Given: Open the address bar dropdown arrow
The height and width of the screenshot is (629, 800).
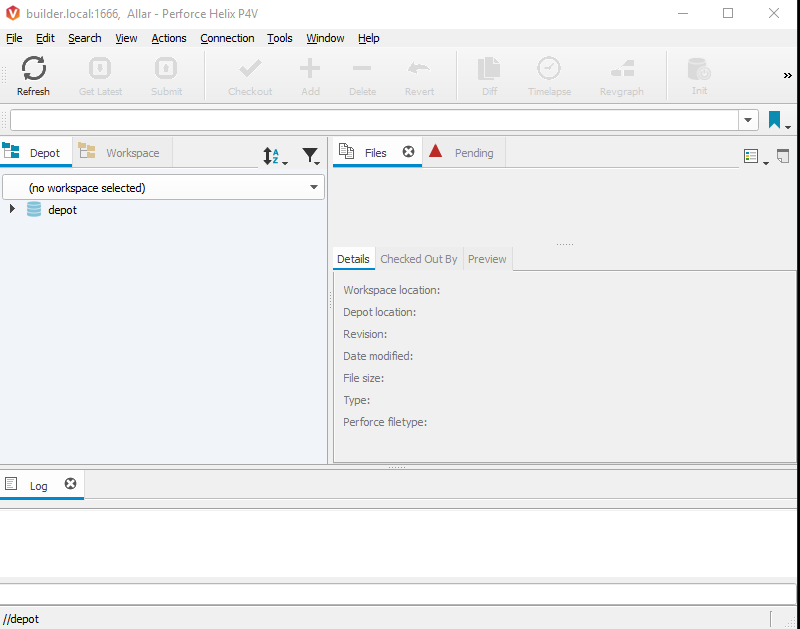Looking at the screenshot, I should pos(748,120).
